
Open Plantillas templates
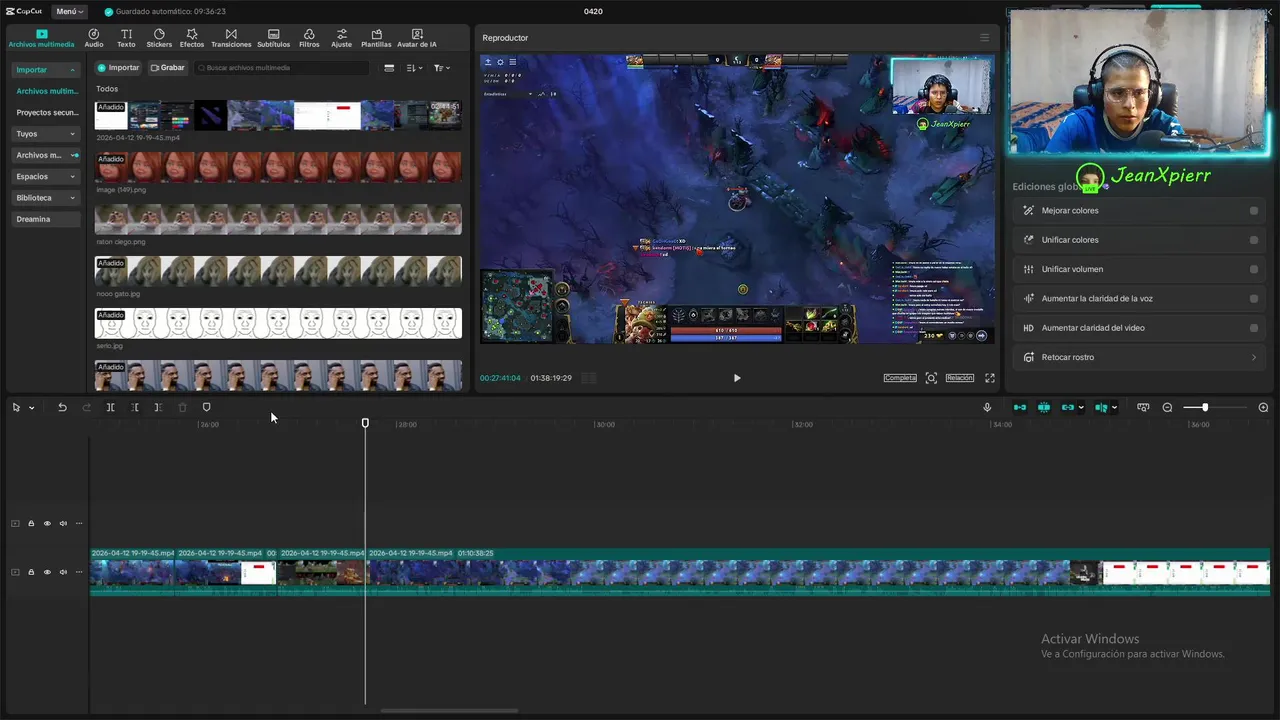point(376,38)
